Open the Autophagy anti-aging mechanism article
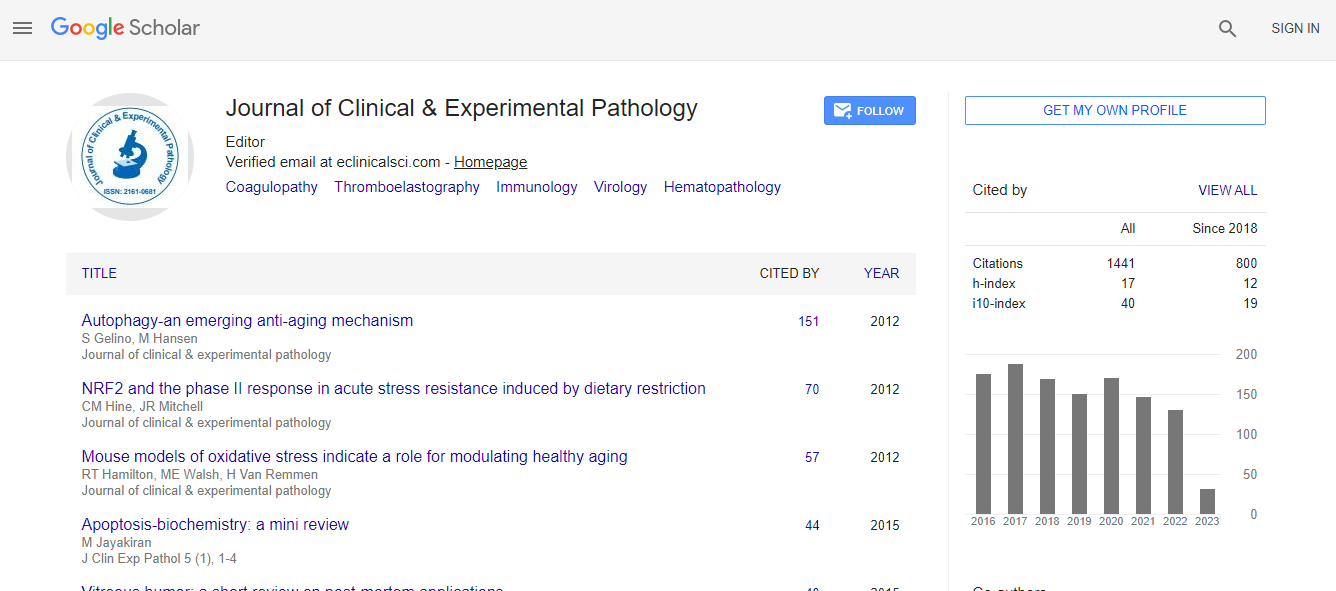 tap(247, 321)
